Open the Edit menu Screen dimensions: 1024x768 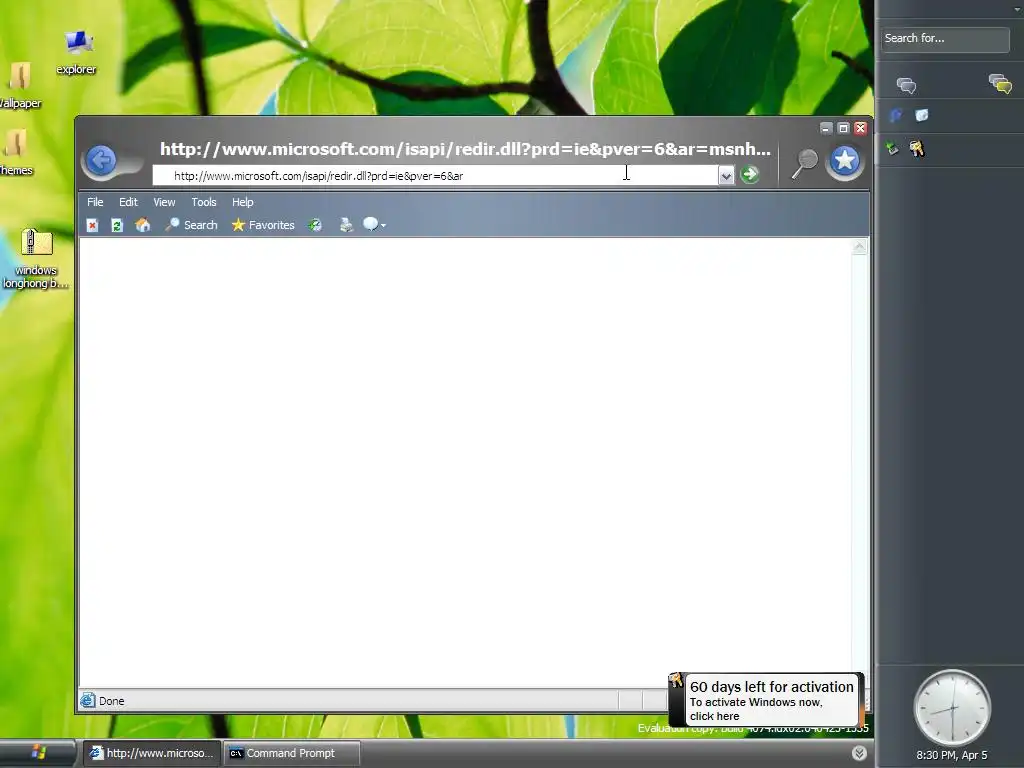point(128,202)
